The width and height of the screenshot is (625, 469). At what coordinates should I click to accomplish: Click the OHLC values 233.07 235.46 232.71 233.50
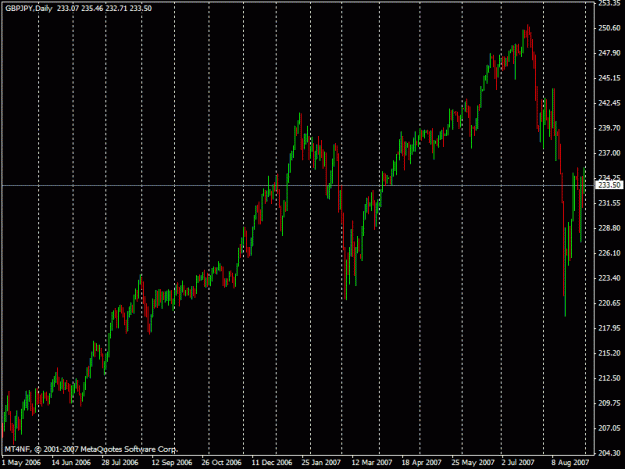pos(104,8)
